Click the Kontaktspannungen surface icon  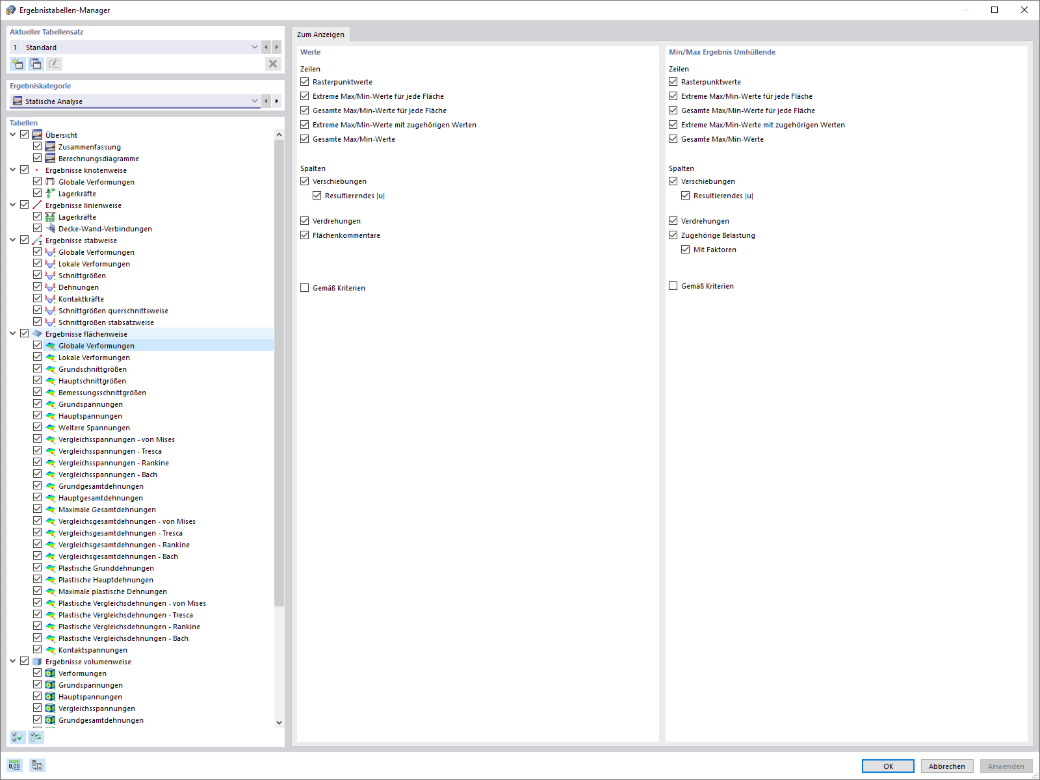(x=50, y=649)
